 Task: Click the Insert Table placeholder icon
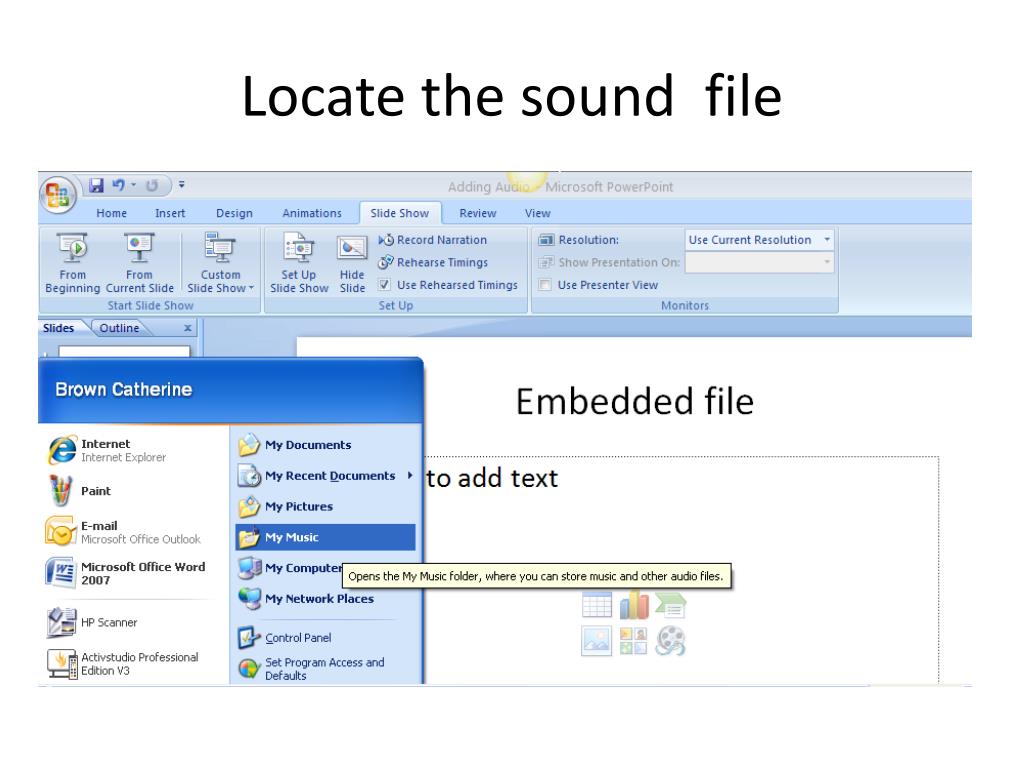pos(596,605)
